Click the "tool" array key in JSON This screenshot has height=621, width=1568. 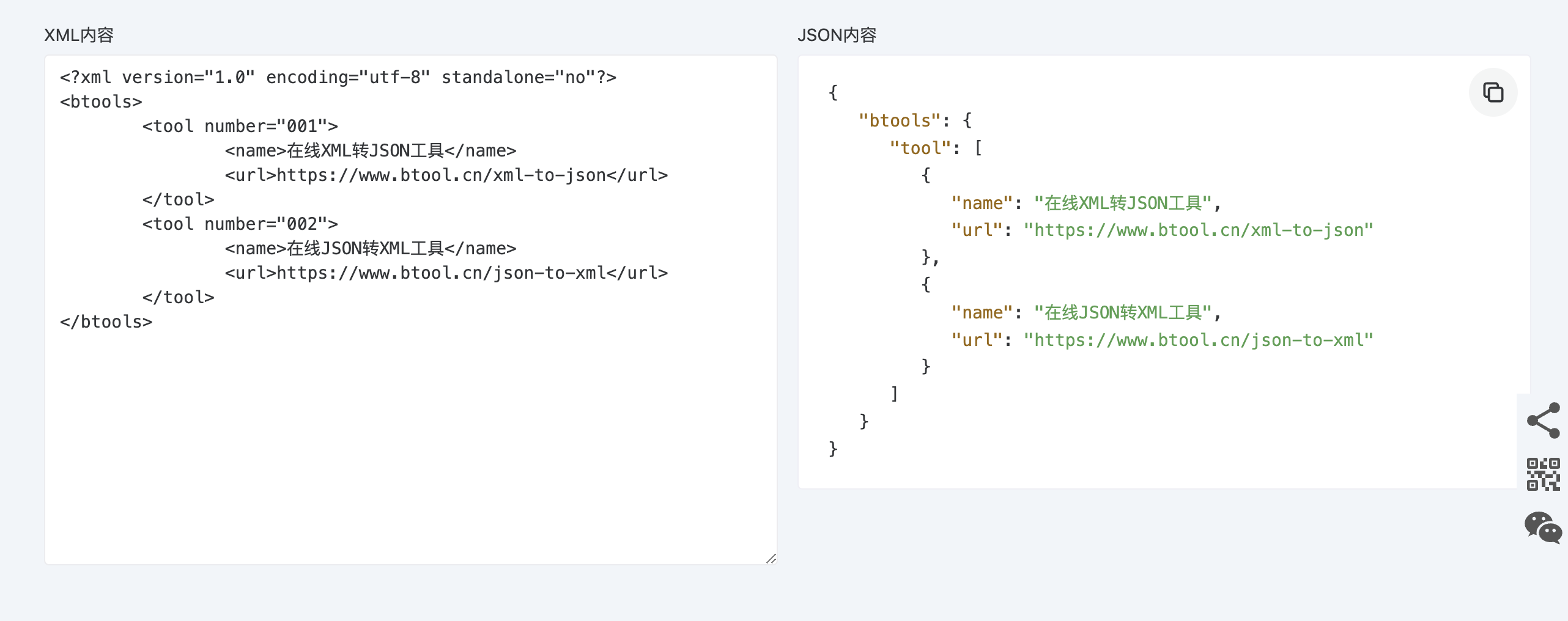[x=920, y=148]
